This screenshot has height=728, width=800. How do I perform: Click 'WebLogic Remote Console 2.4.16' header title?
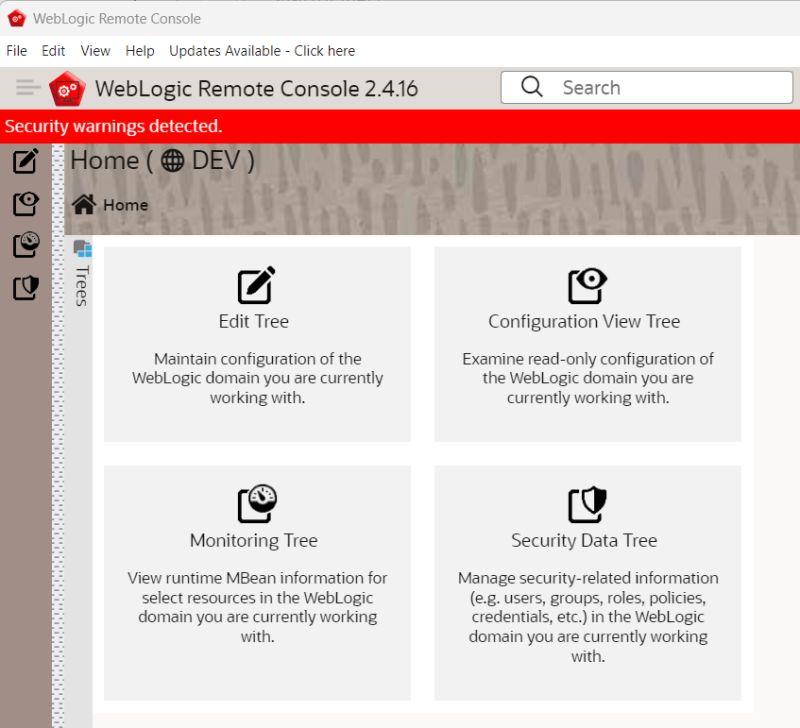tap(257, 89)
